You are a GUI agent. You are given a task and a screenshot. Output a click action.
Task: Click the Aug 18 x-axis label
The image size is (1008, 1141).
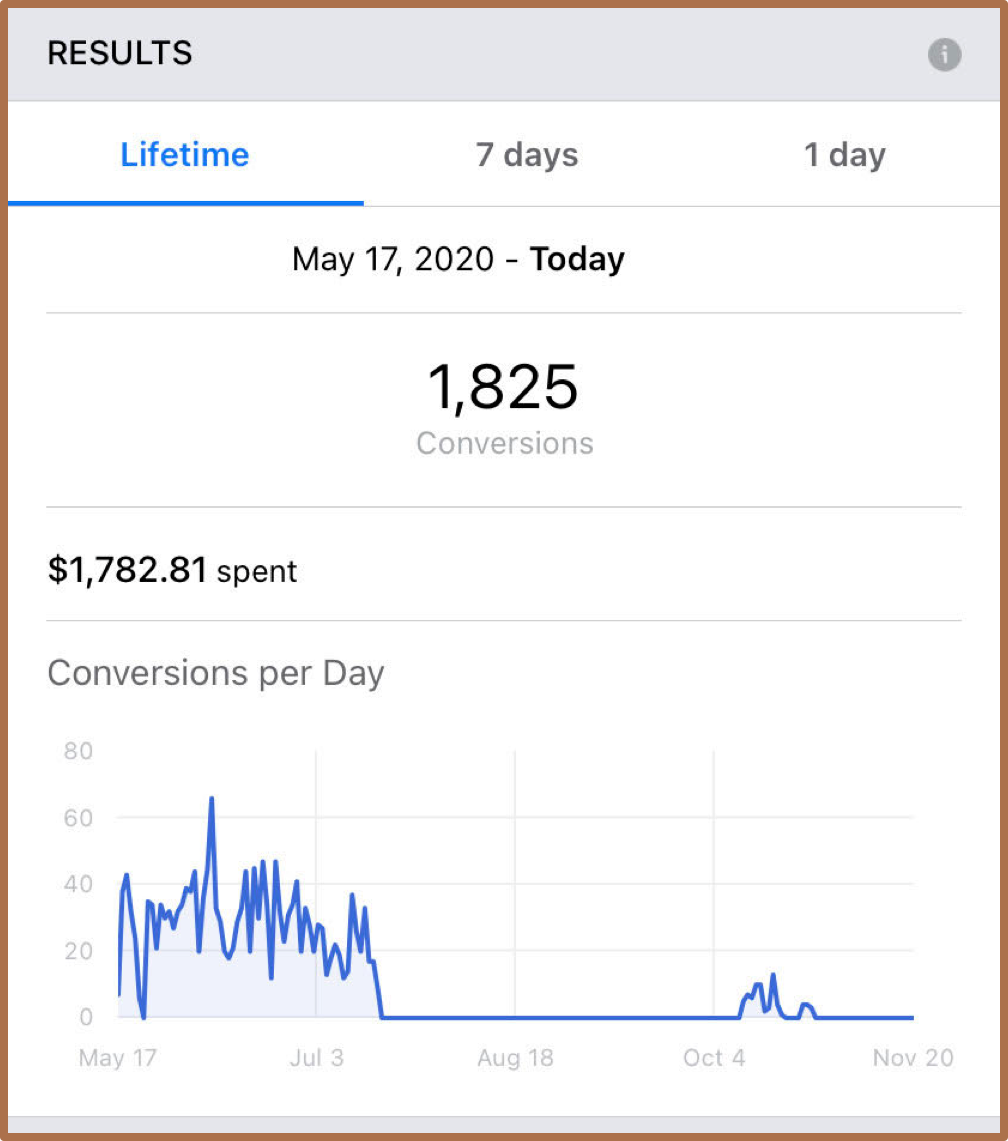[x=514, y=1058]
